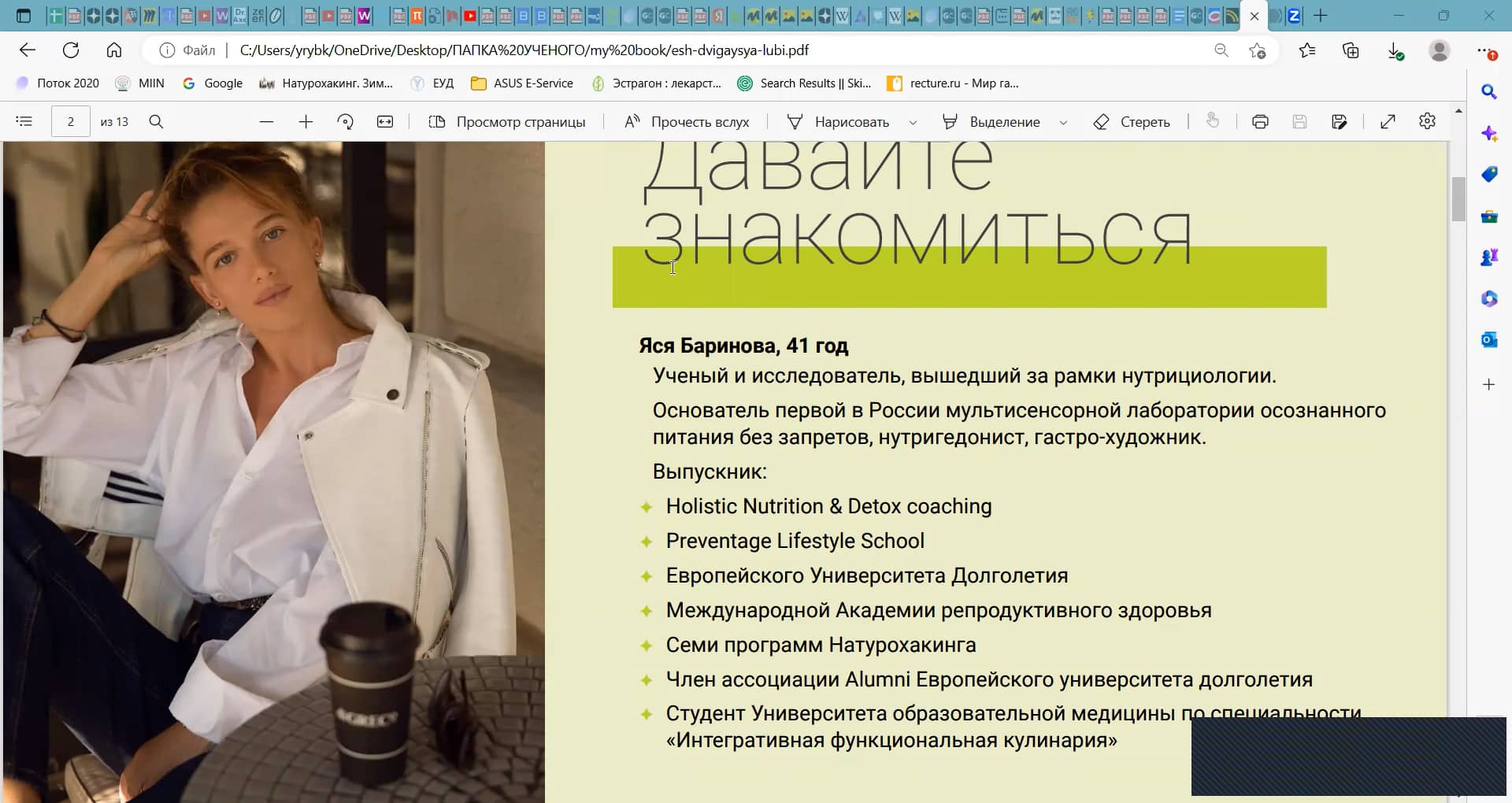Customize sidebar with the plus button
This screenshot has height=803, width=1512.
pyautogui.click(x=1488, y=384)
